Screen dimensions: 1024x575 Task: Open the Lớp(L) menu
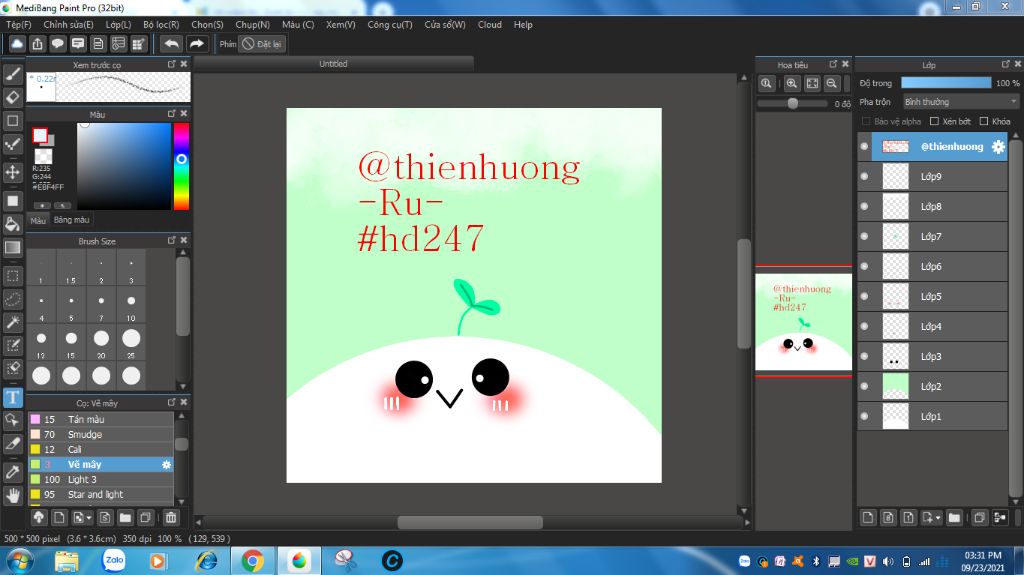point(118,25)
